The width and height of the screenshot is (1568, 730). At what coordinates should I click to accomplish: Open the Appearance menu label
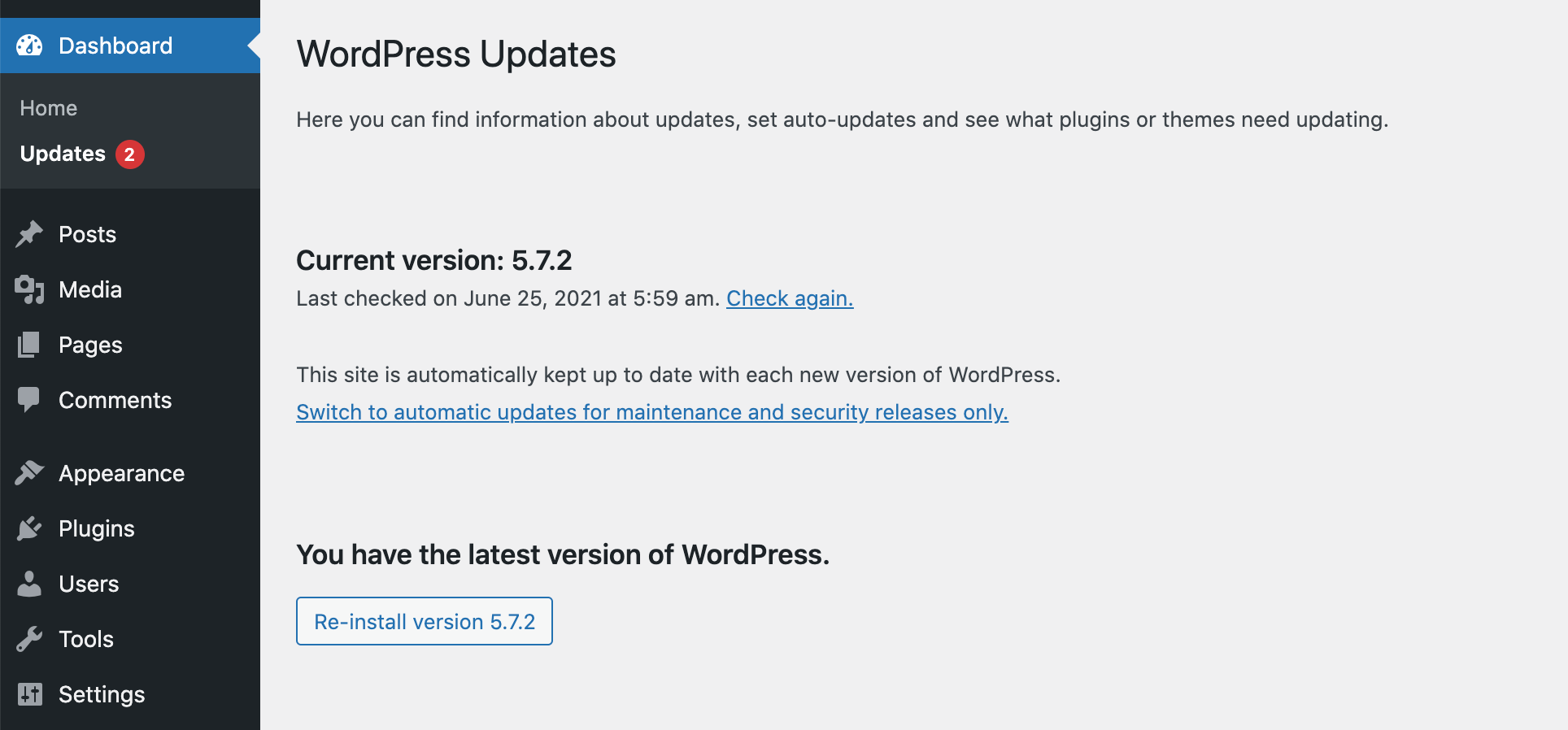tap(121, 473)
